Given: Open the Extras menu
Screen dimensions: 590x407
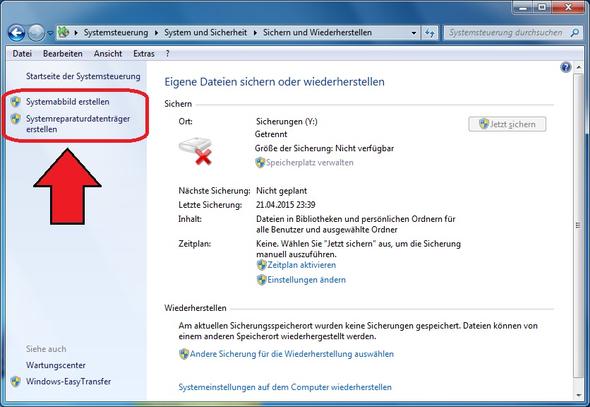Looking at the screenshot, I should [144, 54].
